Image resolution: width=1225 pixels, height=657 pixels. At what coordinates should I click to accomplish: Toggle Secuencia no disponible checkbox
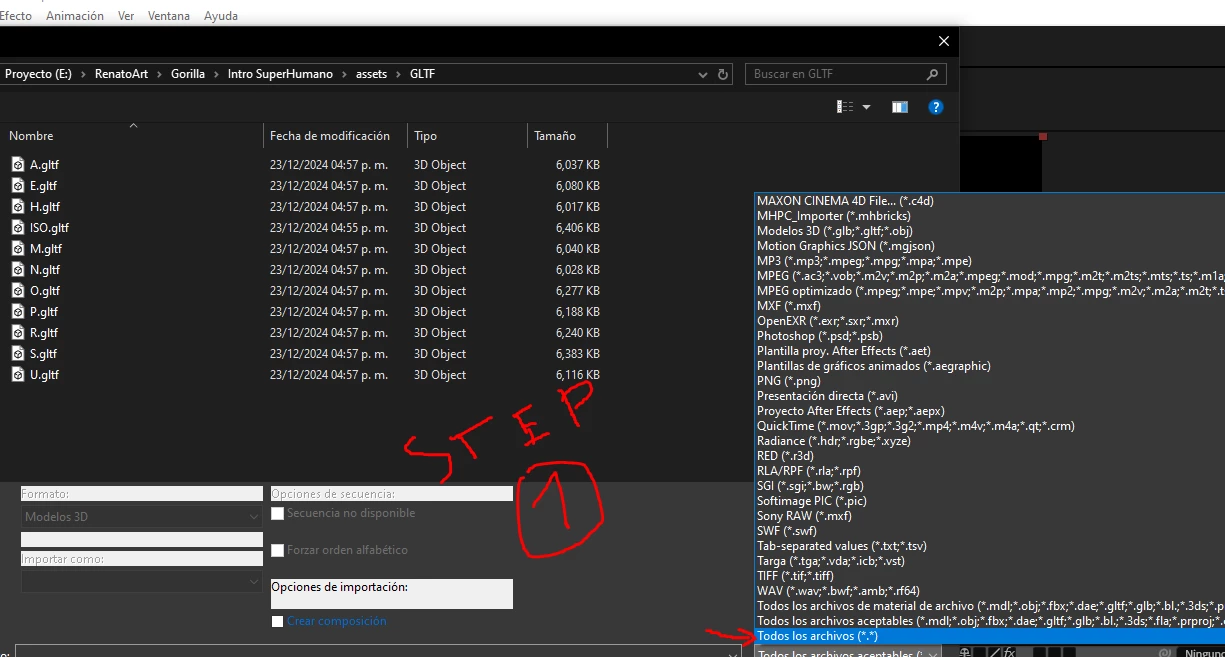[278, 513]
